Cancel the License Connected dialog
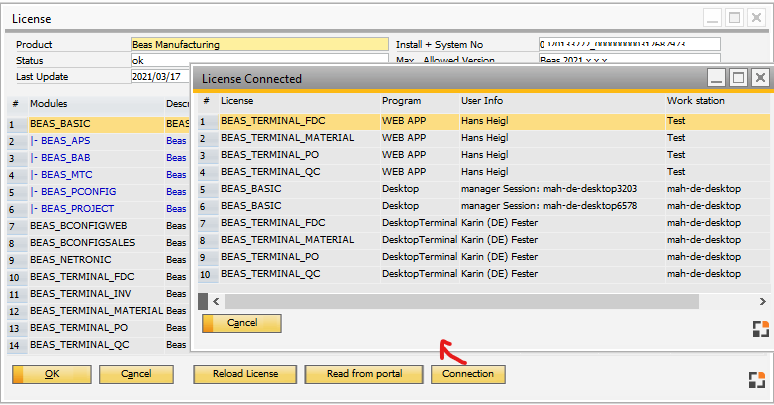The width and height of the screenshot is (774, 405). click(x=242, y=323)
